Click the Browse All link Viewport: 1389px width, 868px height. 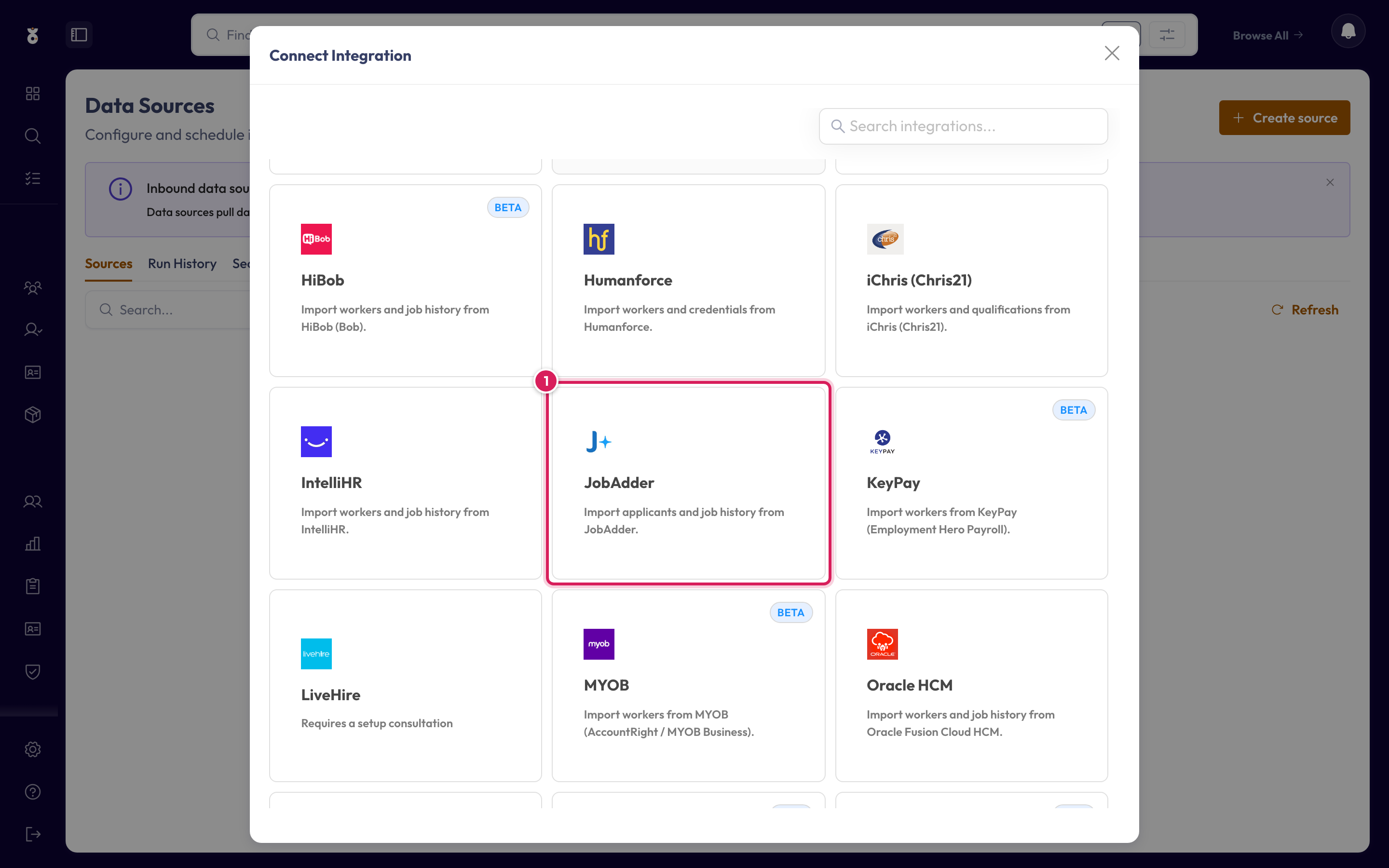pos(1267,35)
